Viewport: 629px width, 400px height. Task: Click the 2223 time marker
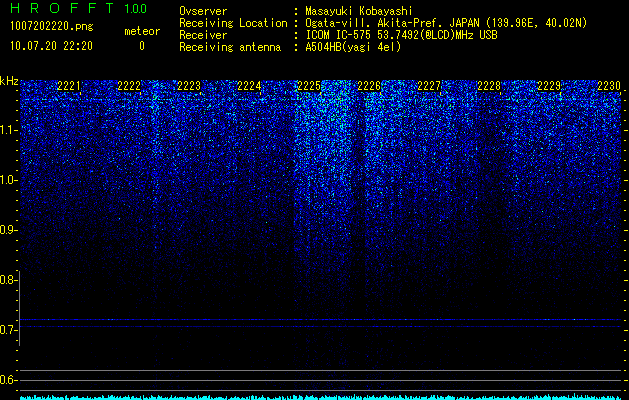pyautogui.click(x=189, y=86)
